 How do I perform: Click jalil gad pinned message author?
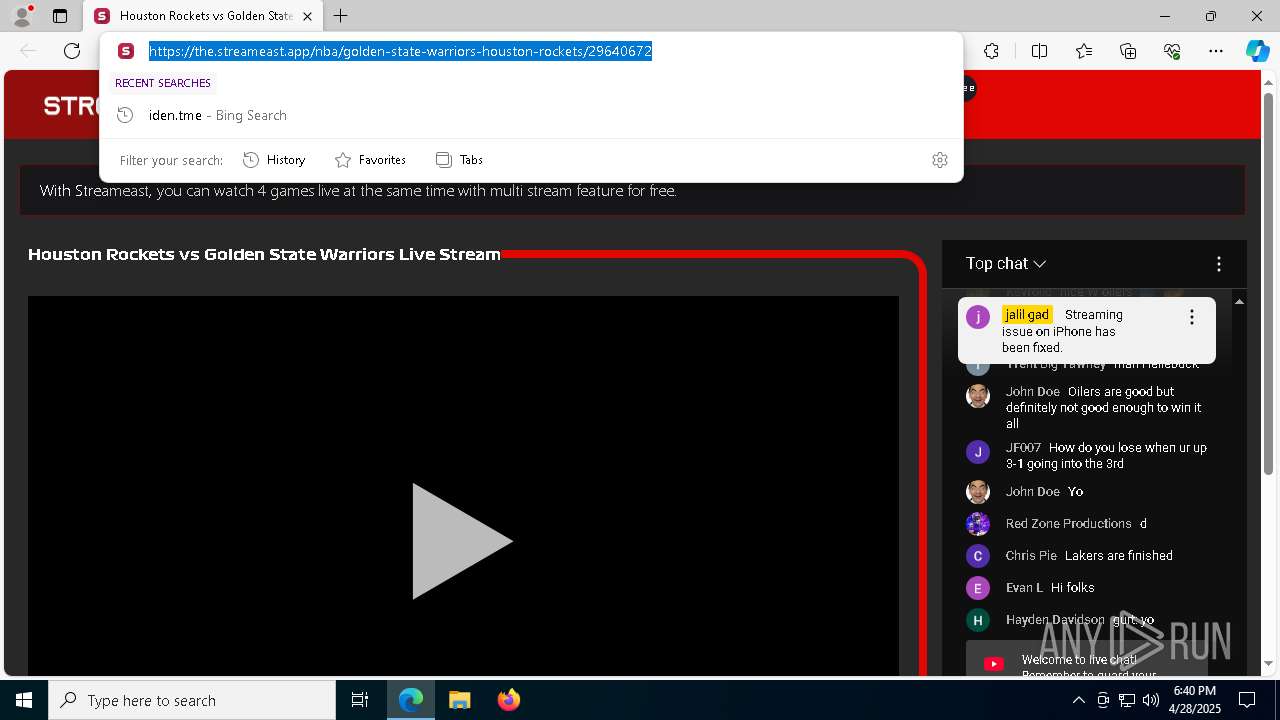[x=1027, y=314]
